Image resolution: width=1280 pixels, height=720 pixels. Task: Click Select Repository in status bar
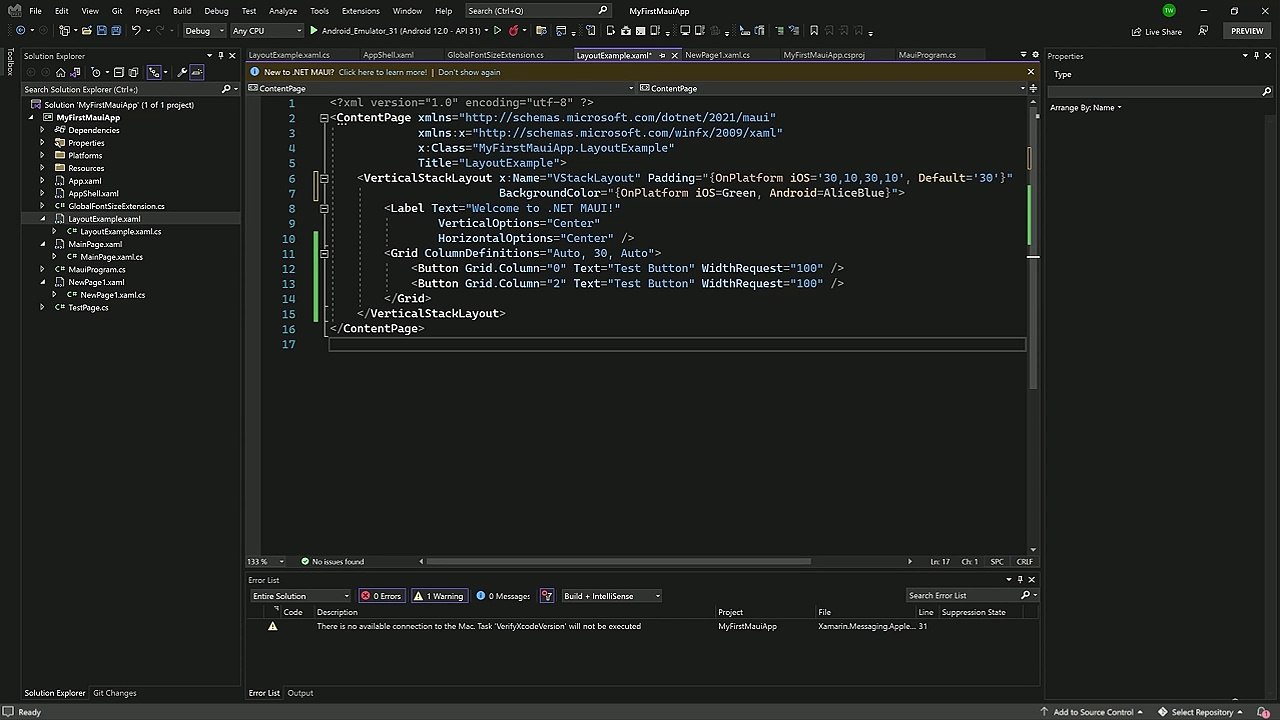pyautogui.click(x=1202, y=712)
